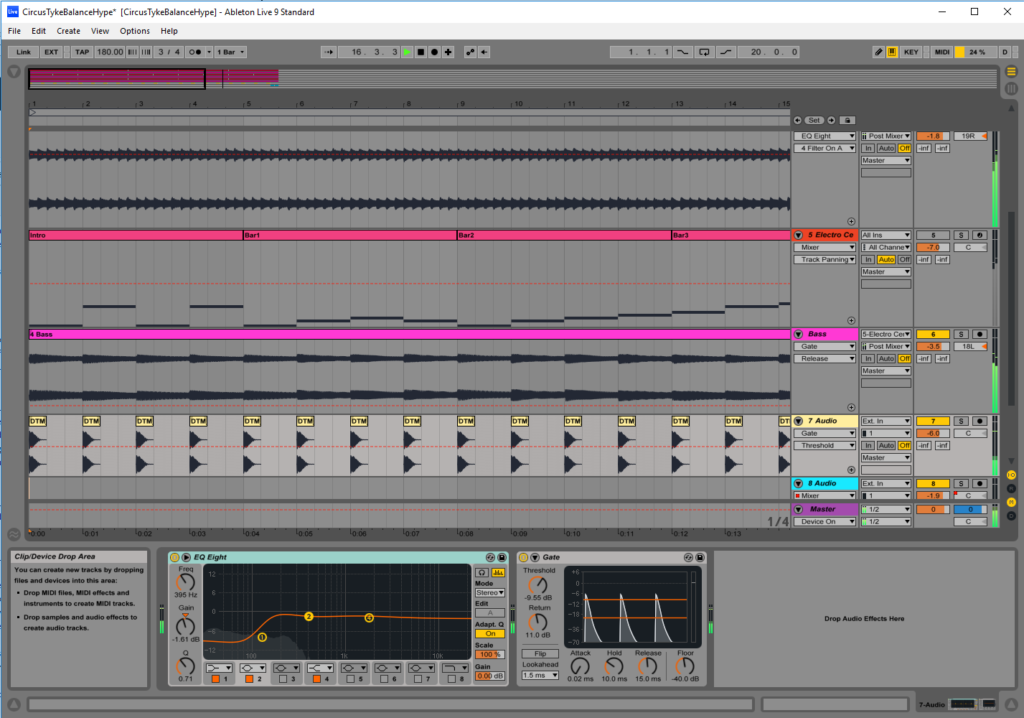Toggle Lock Envelopes icon
This screenshot has height=718, width=1024.
click(847, 120)
